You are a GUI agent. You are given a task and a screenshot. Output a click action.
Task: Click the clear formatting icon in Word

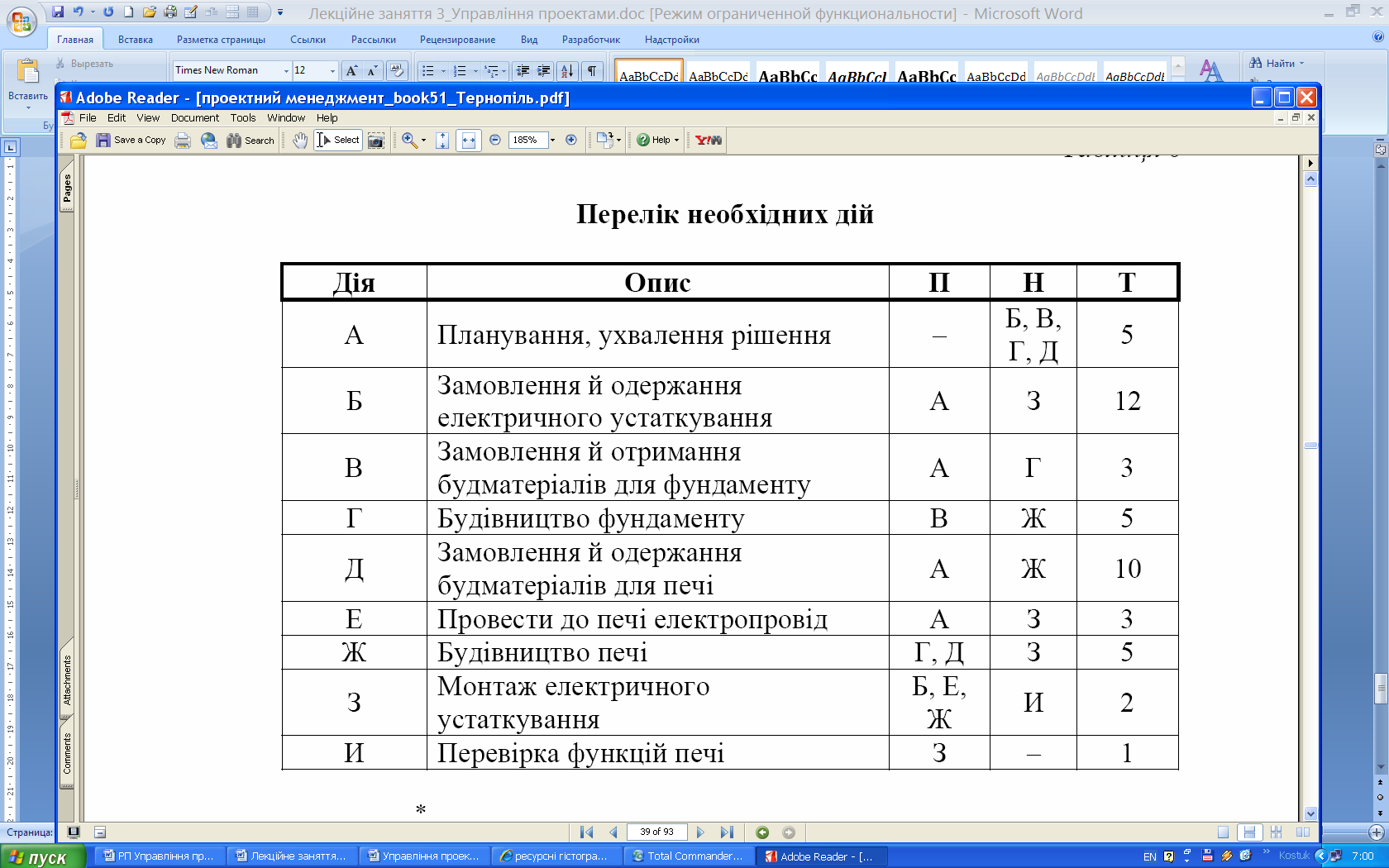click(x=397, y=70)
